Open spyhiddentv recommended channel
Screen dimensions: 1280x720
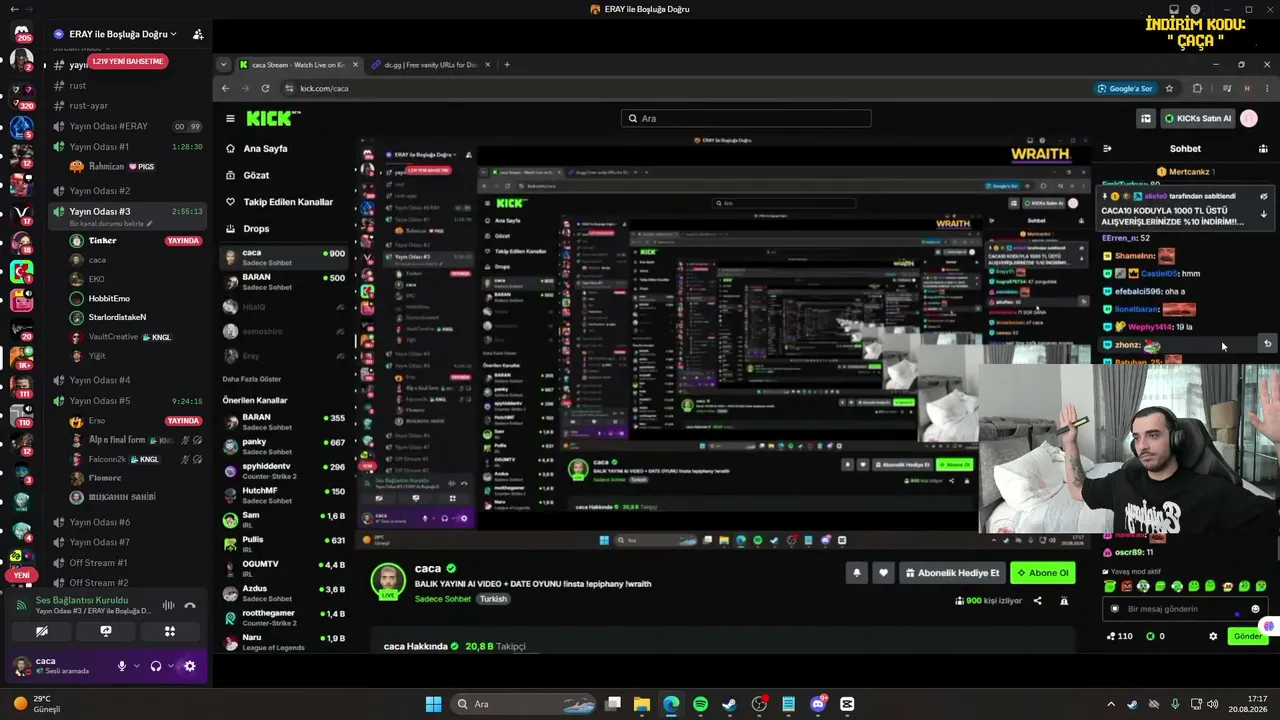click(x=284, y=471)
